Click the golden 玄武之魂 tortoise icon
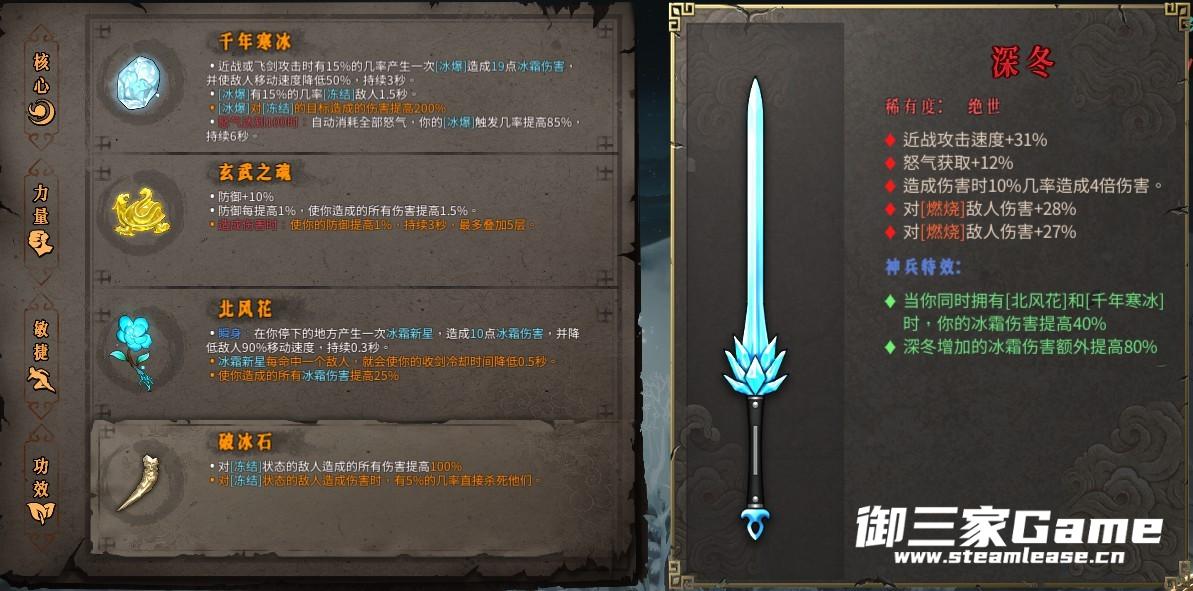The width and height of the screenshot is (1193, 591). pyautogui.click(x=141, y=212)
